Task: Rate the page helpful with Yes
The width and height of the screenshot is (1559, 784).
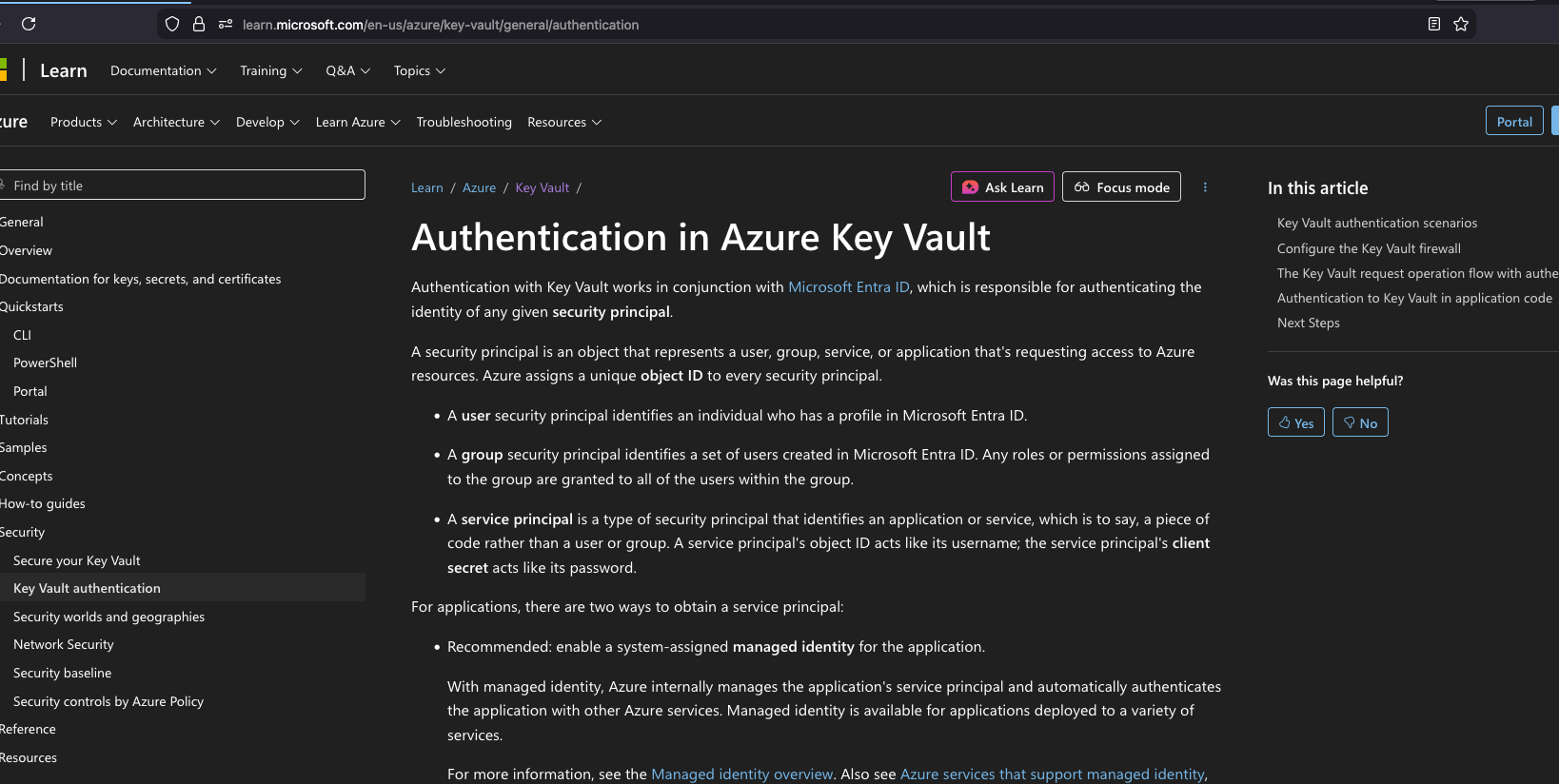Action: pos(1295,422)
